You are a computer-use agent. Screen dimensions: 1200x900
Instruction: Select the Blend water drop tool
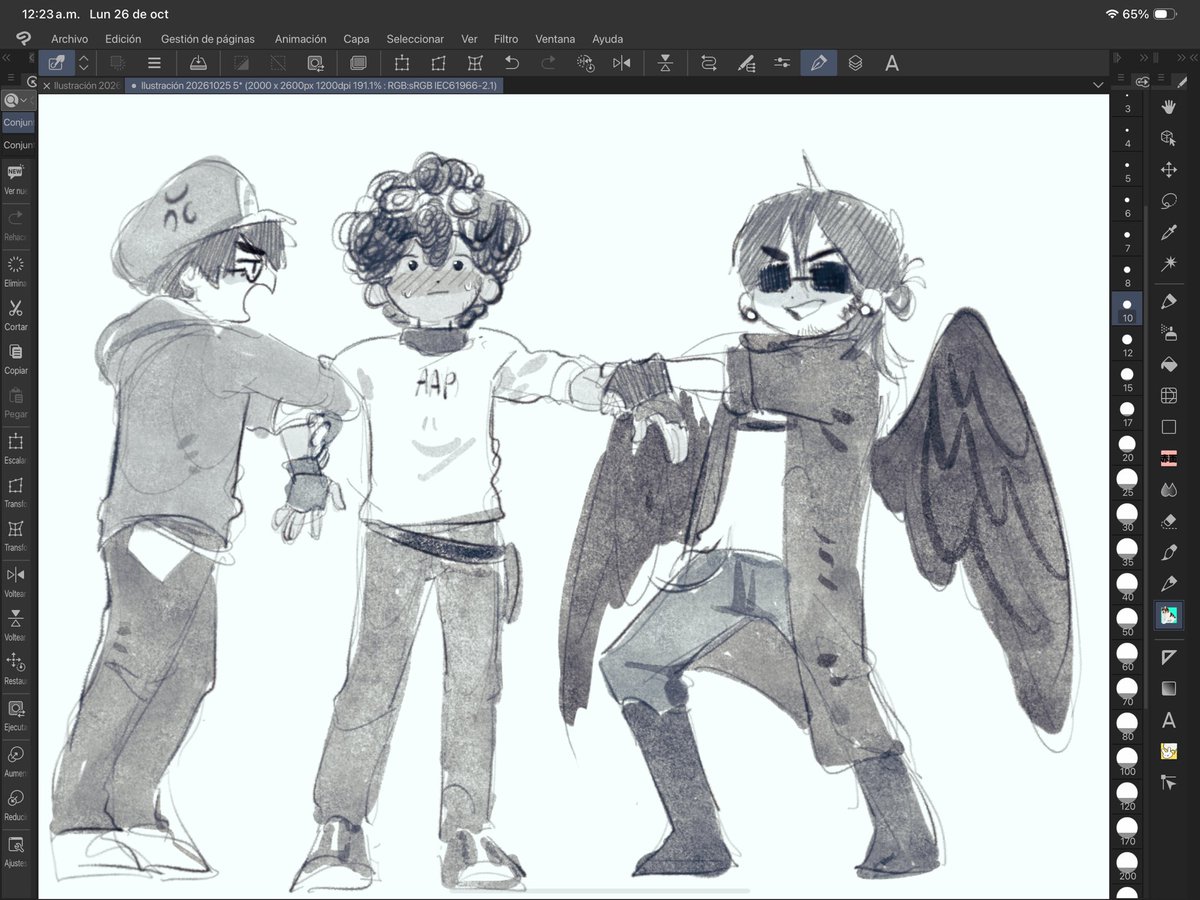1168,490
